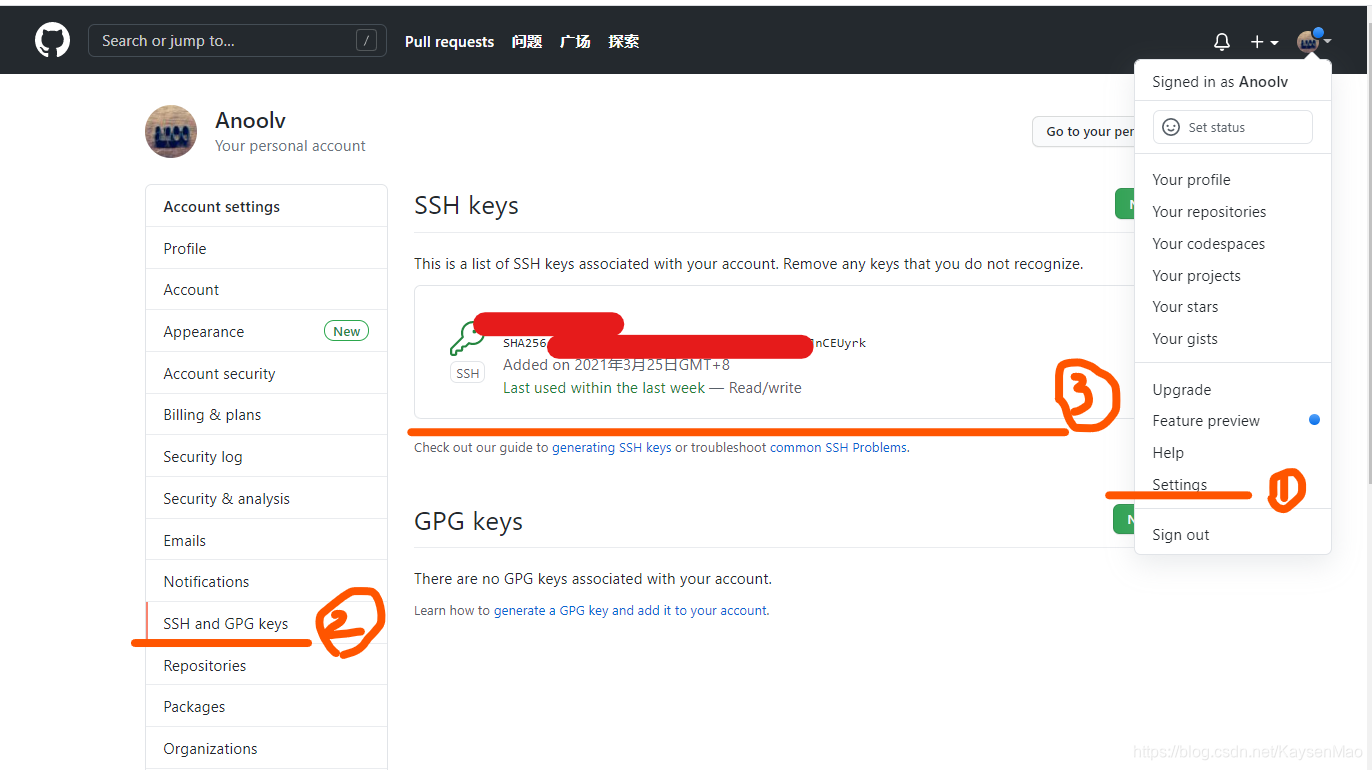
Task: Click the Anoolv profile avatar image
Action: tap(171, 131)
